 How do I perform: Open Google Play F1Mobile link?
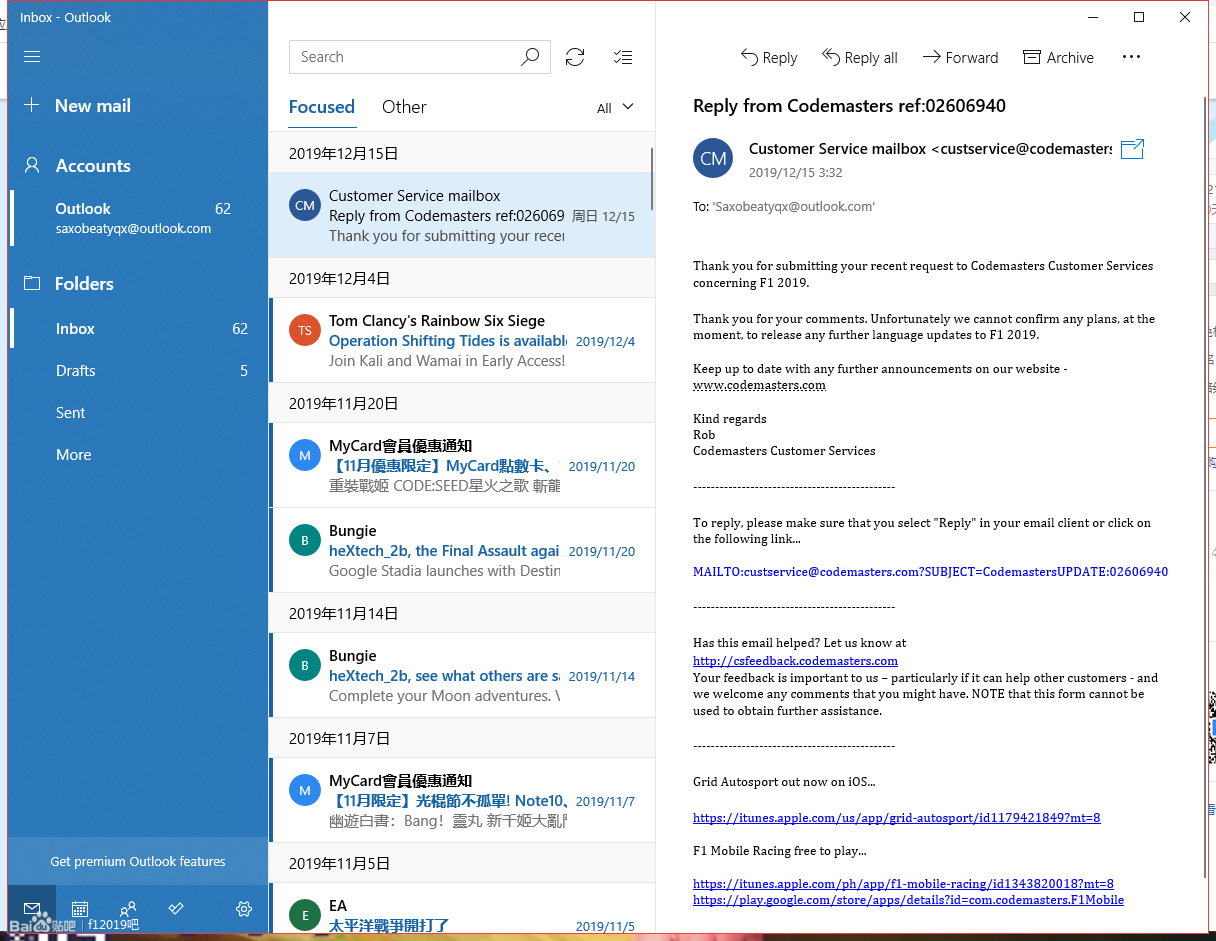(908, 900)
